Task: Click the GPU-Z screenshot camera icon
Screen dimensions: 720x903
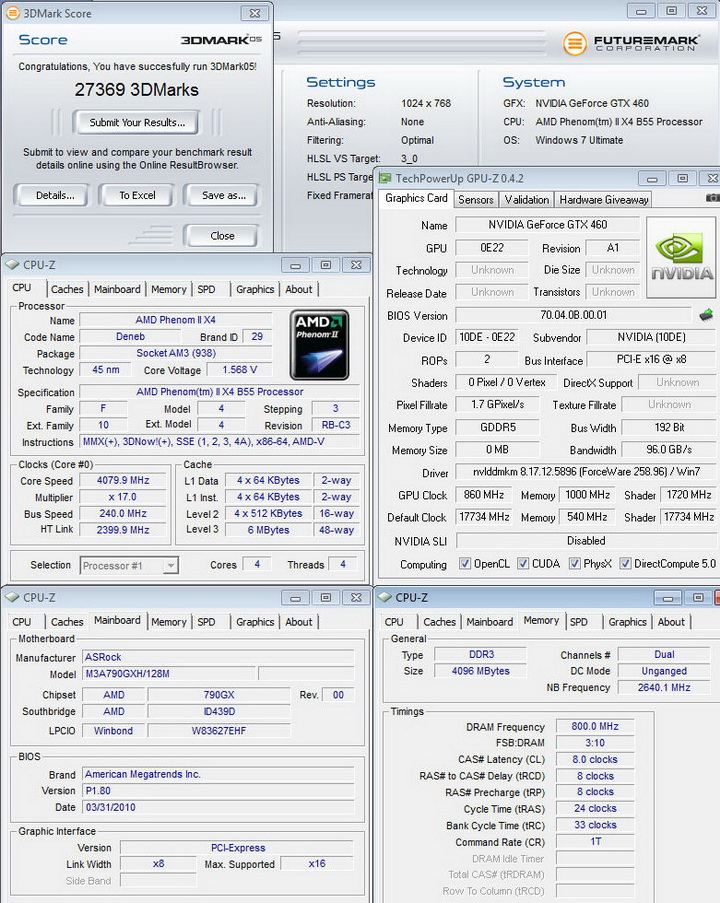Action: pyautogui.click(x=713, y=198)
